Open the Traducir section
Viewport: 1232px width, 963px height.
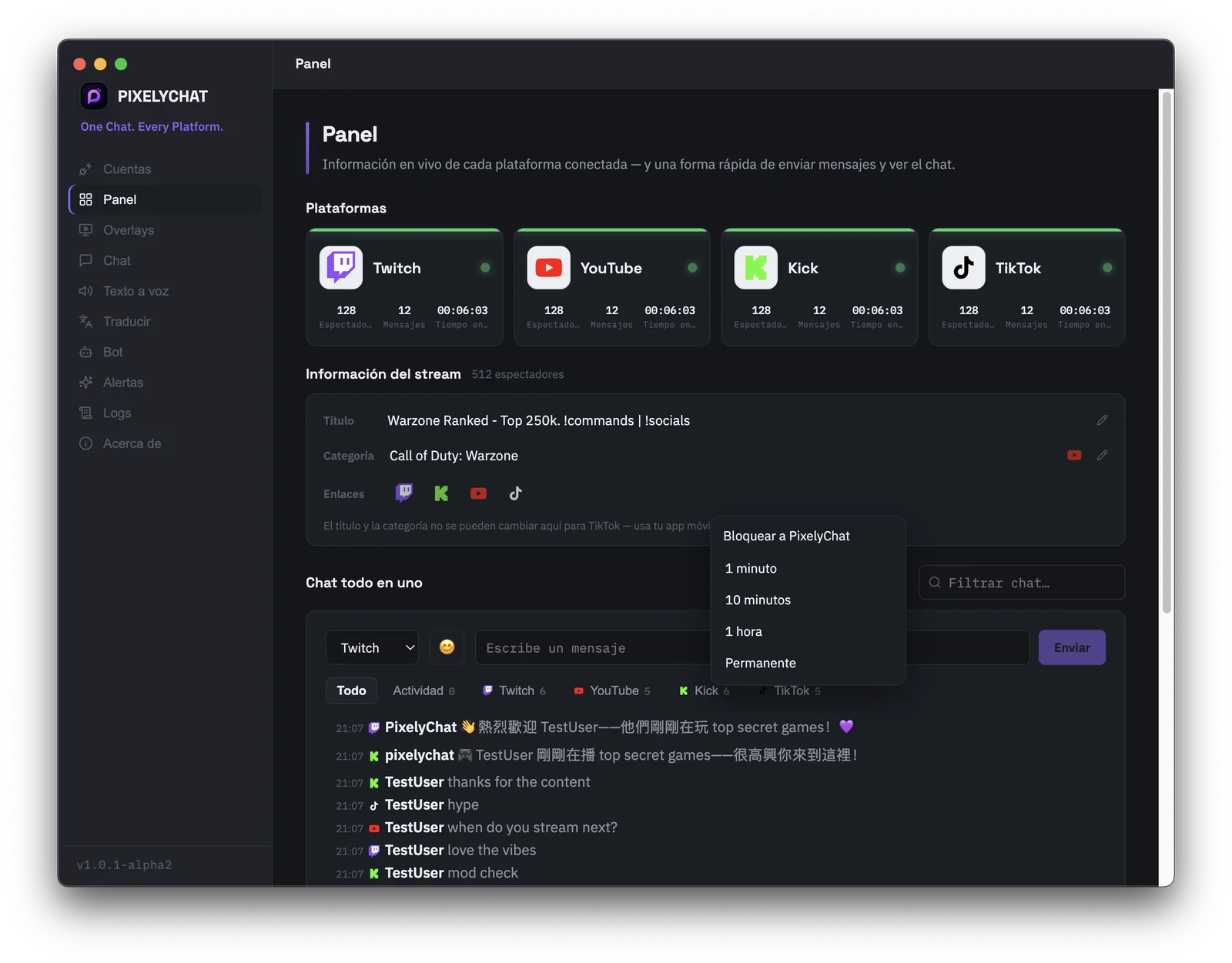click(165, 322)
